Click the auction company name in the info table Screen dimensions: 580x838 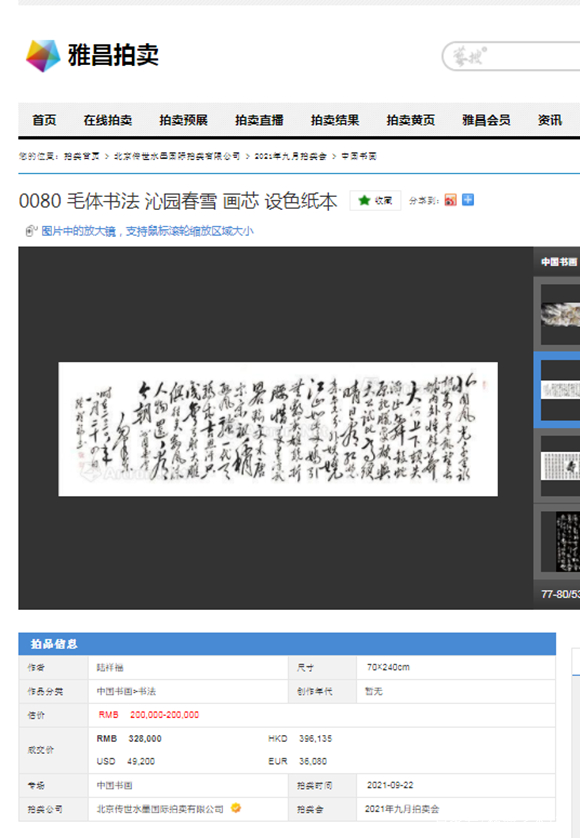160,809
